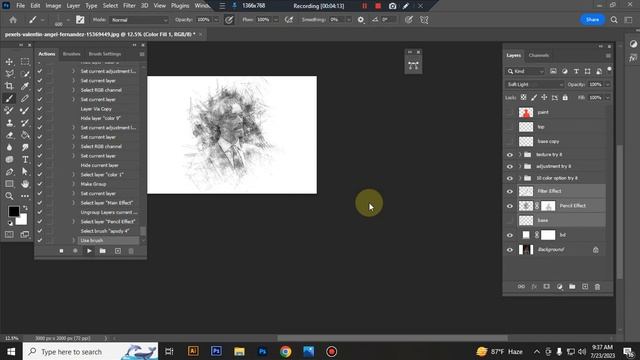Image resolution: width=640 pixels, height=360 pixels.
Task: Add a layer mask
Action: click(x=547, y=287)
